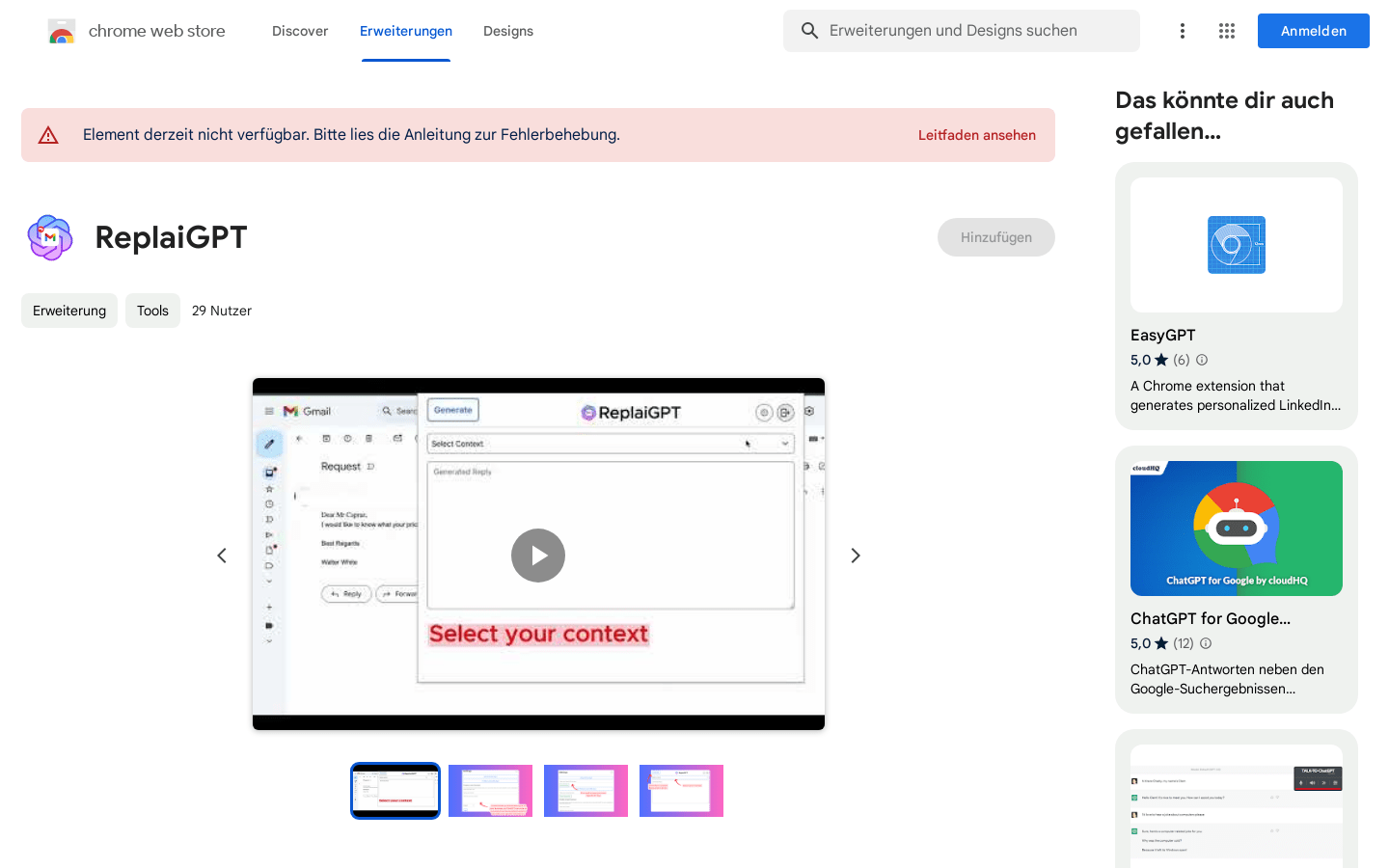
Task: Focus the Erweiterungen und Designs search field
Action: [974, 31]
